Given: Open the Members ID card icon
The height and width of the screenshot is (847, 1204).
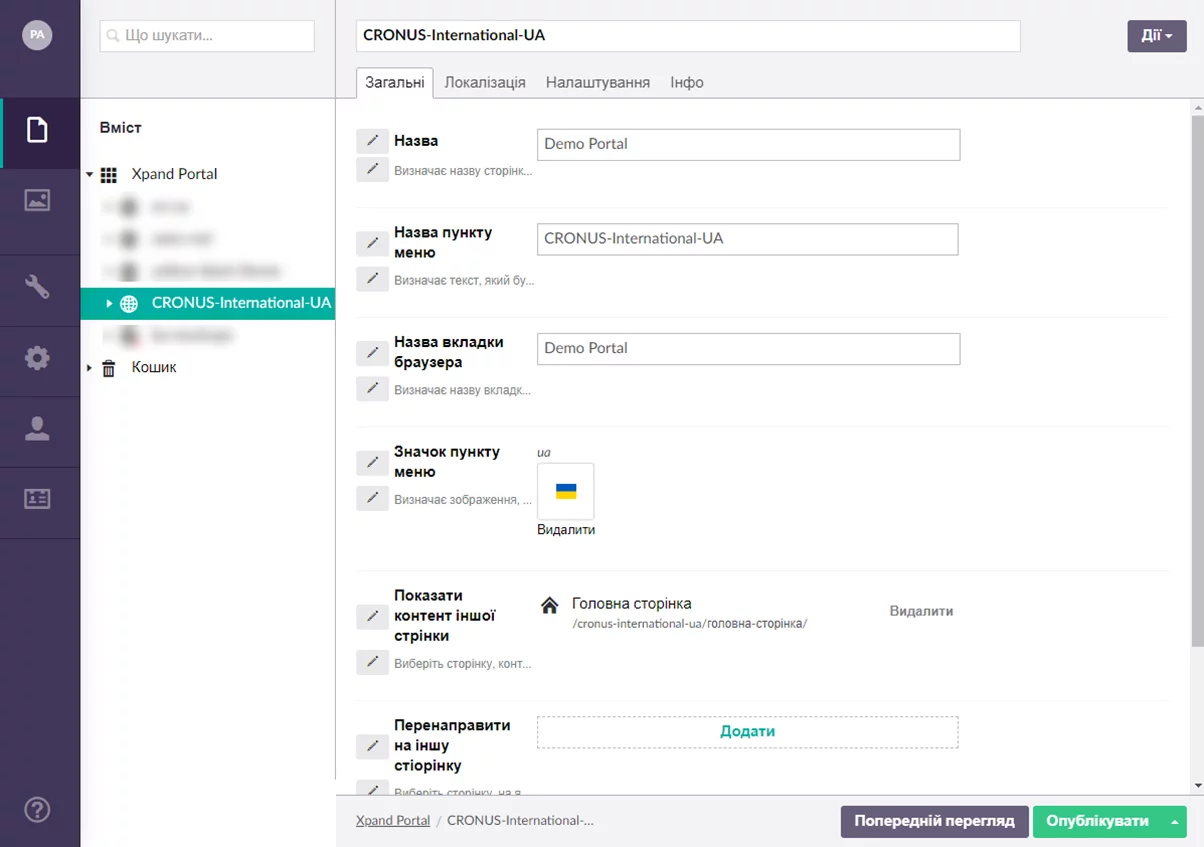Looking at the screenshot, I should [x=38, y=499].
